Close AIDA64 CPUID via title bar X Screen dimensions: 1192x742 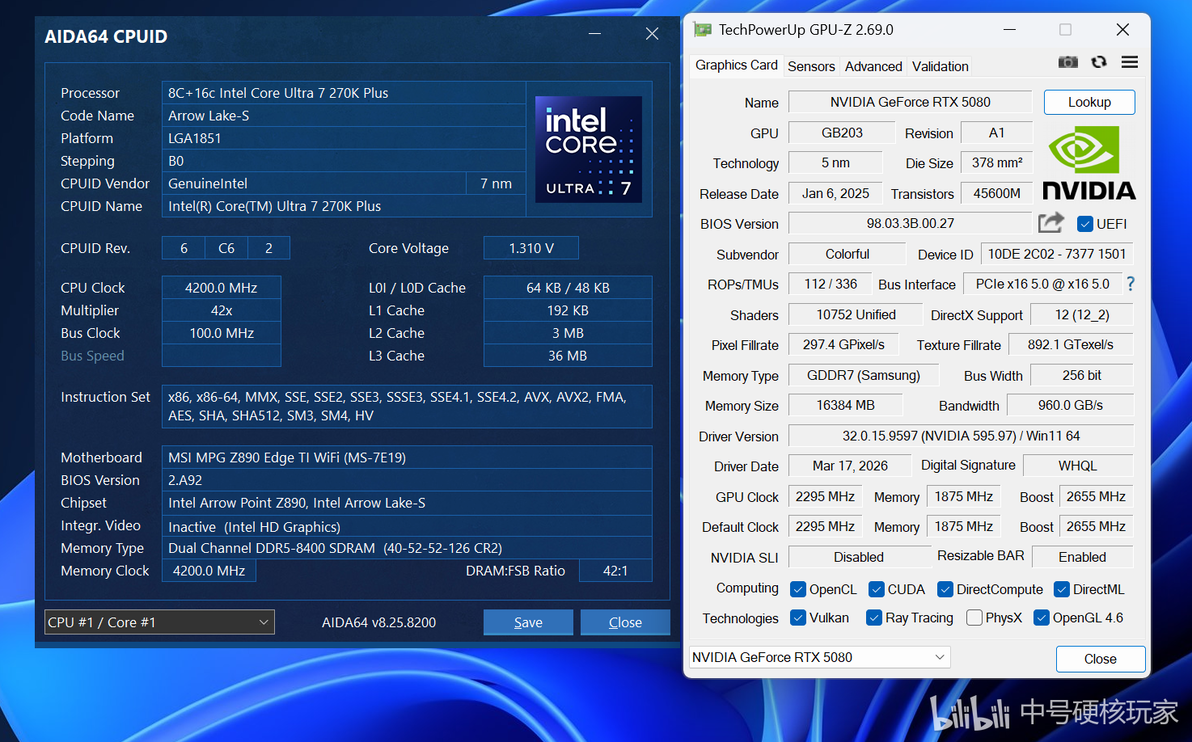651,33
